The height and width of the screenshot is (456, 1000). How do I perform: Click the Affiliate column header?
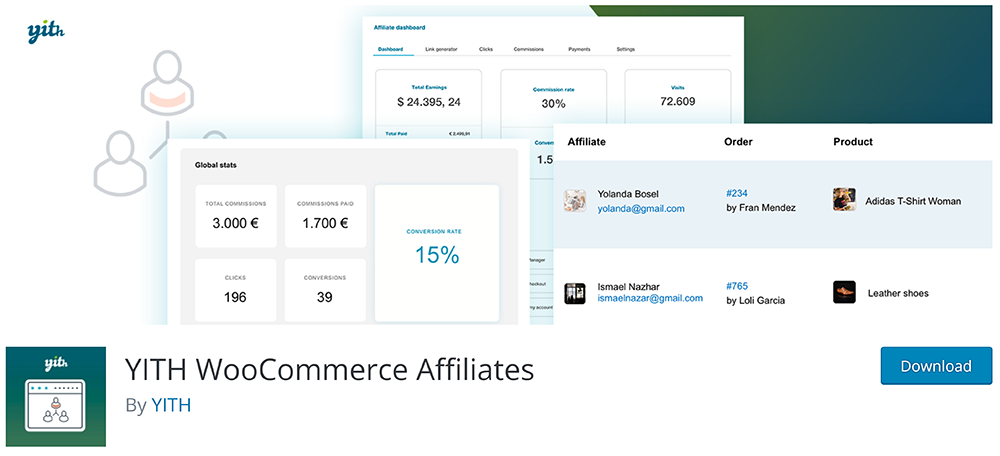pos(587,142)
